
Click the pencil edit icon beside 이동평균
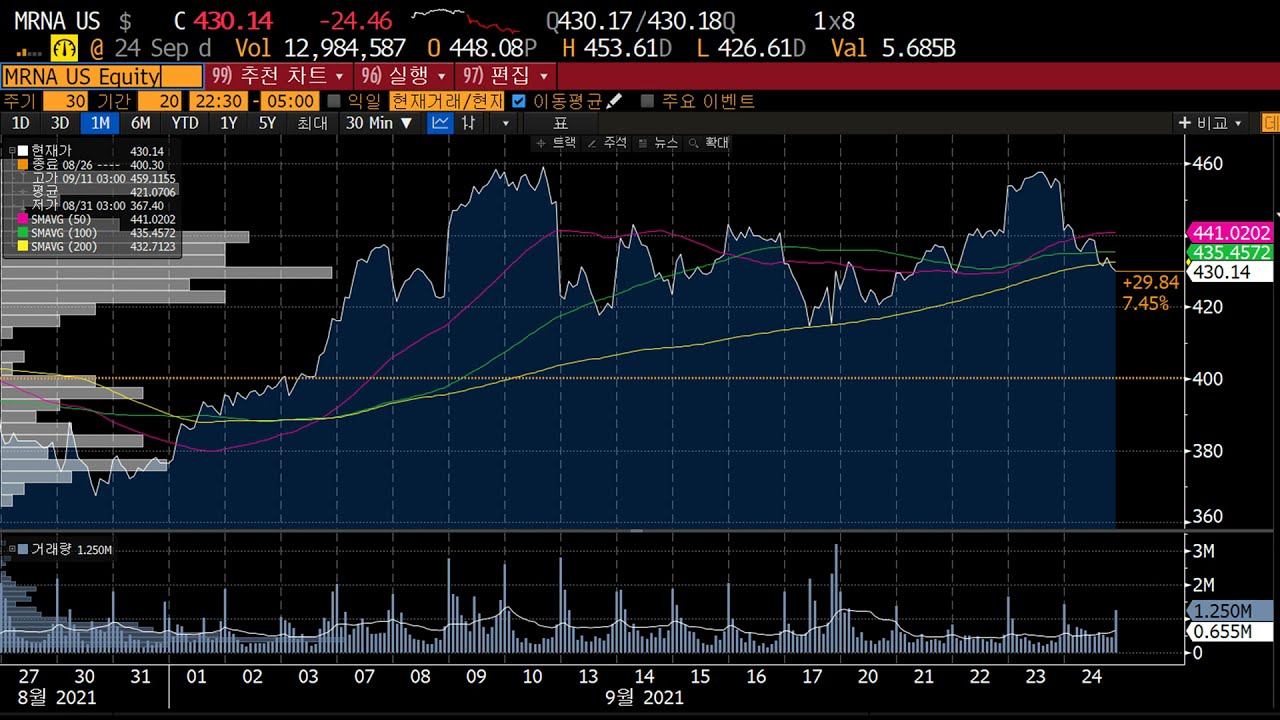coord(614,100)
